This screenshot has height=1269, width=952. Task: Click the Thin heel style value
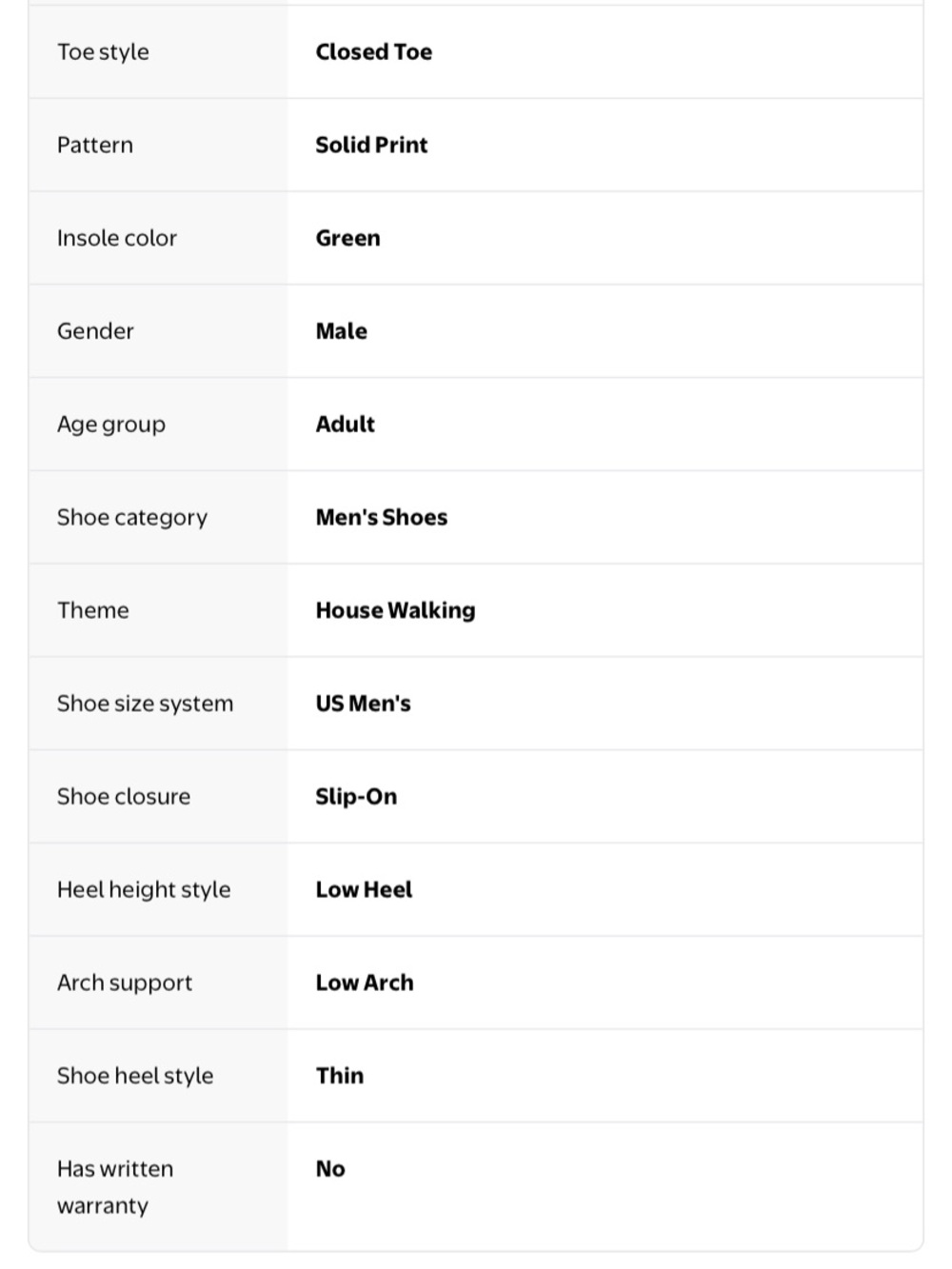click(340, 1076)
